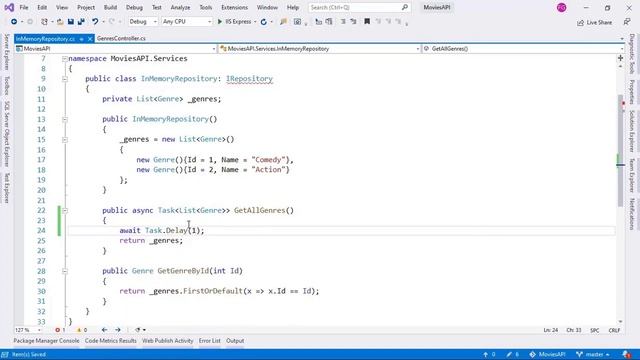Click the comment out selection icon

point(343,22)
